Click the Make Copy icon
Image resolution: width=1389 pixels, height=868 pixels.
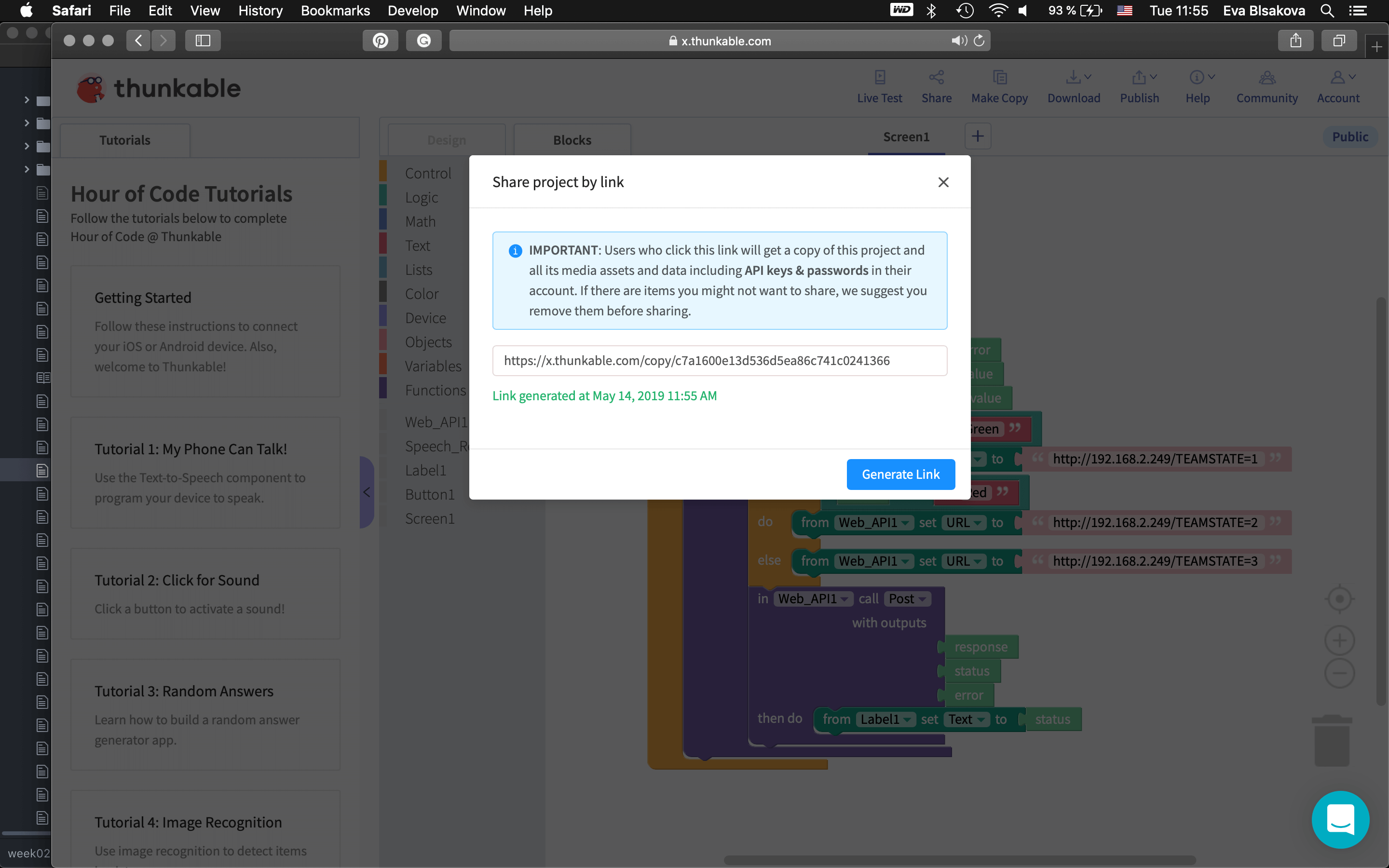(999, 78)
